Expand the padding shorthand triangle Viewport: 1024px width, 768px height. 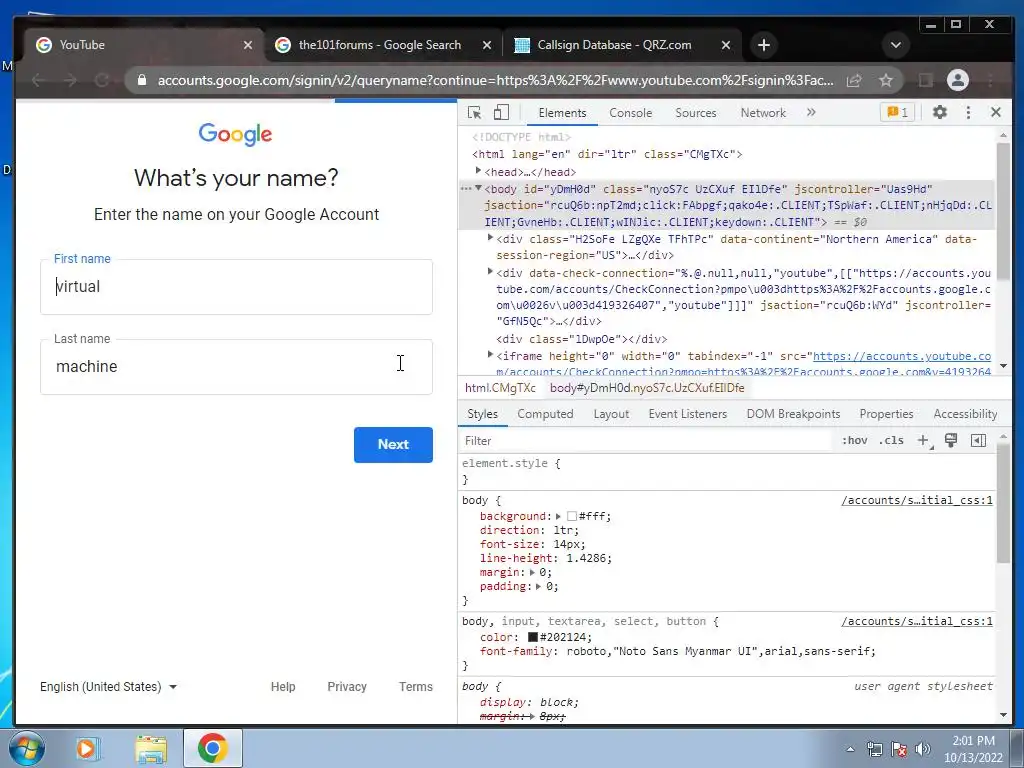pos(538,586)
